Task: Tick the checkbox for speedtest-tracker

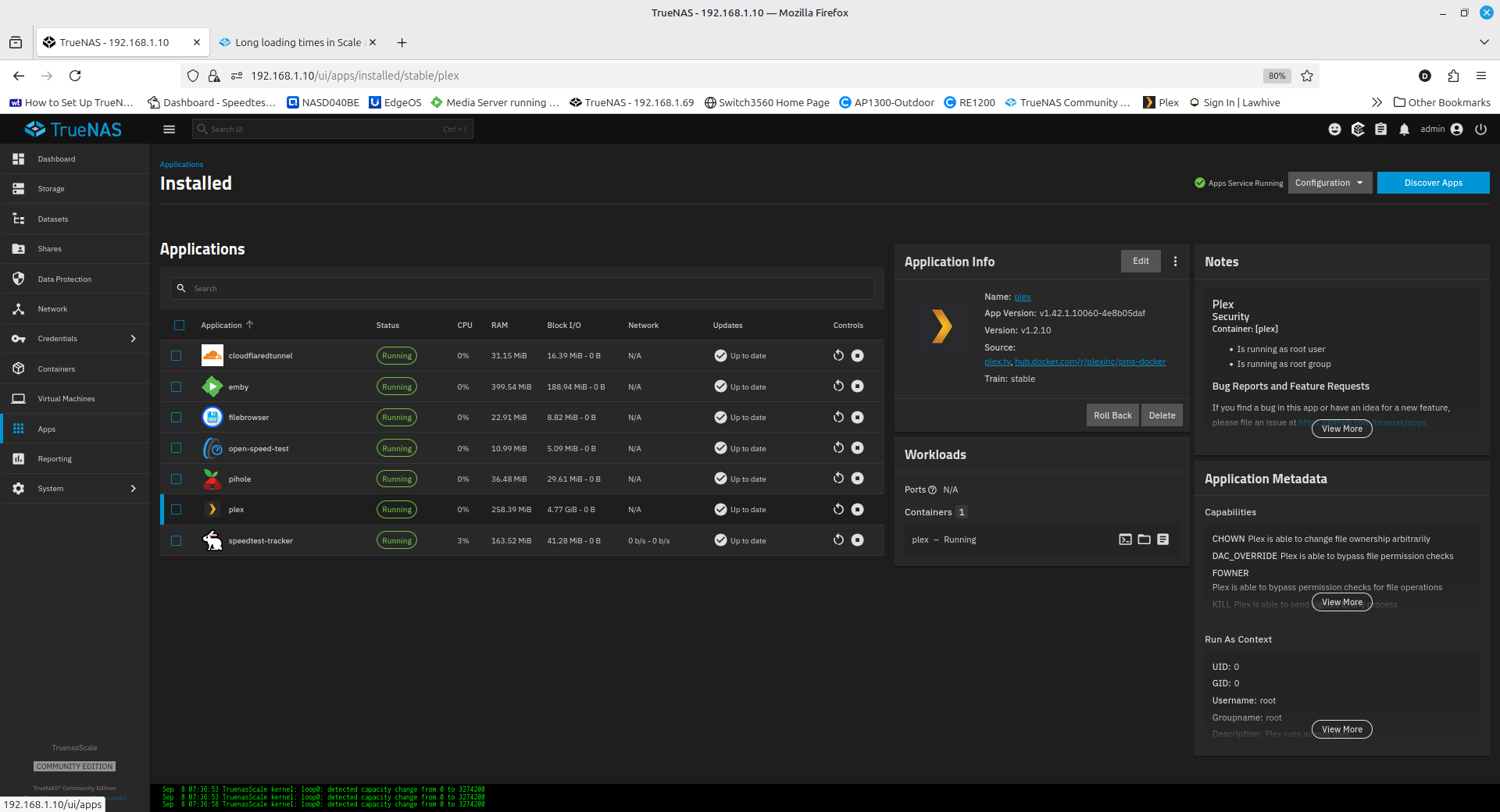Action: click(177, 540)
